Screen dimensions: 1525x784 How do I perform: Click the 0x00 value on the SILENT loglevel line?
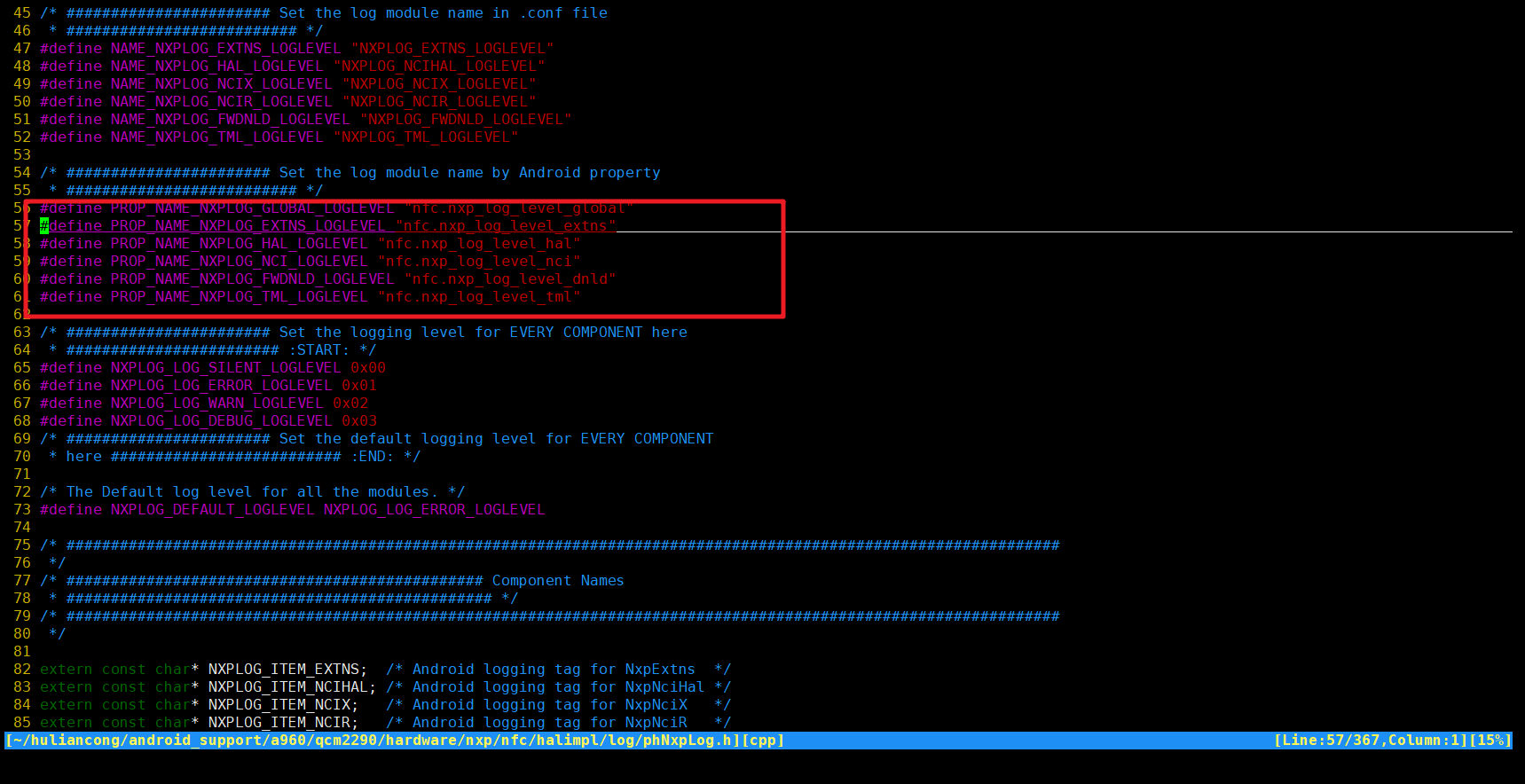(x=368, y=368)
